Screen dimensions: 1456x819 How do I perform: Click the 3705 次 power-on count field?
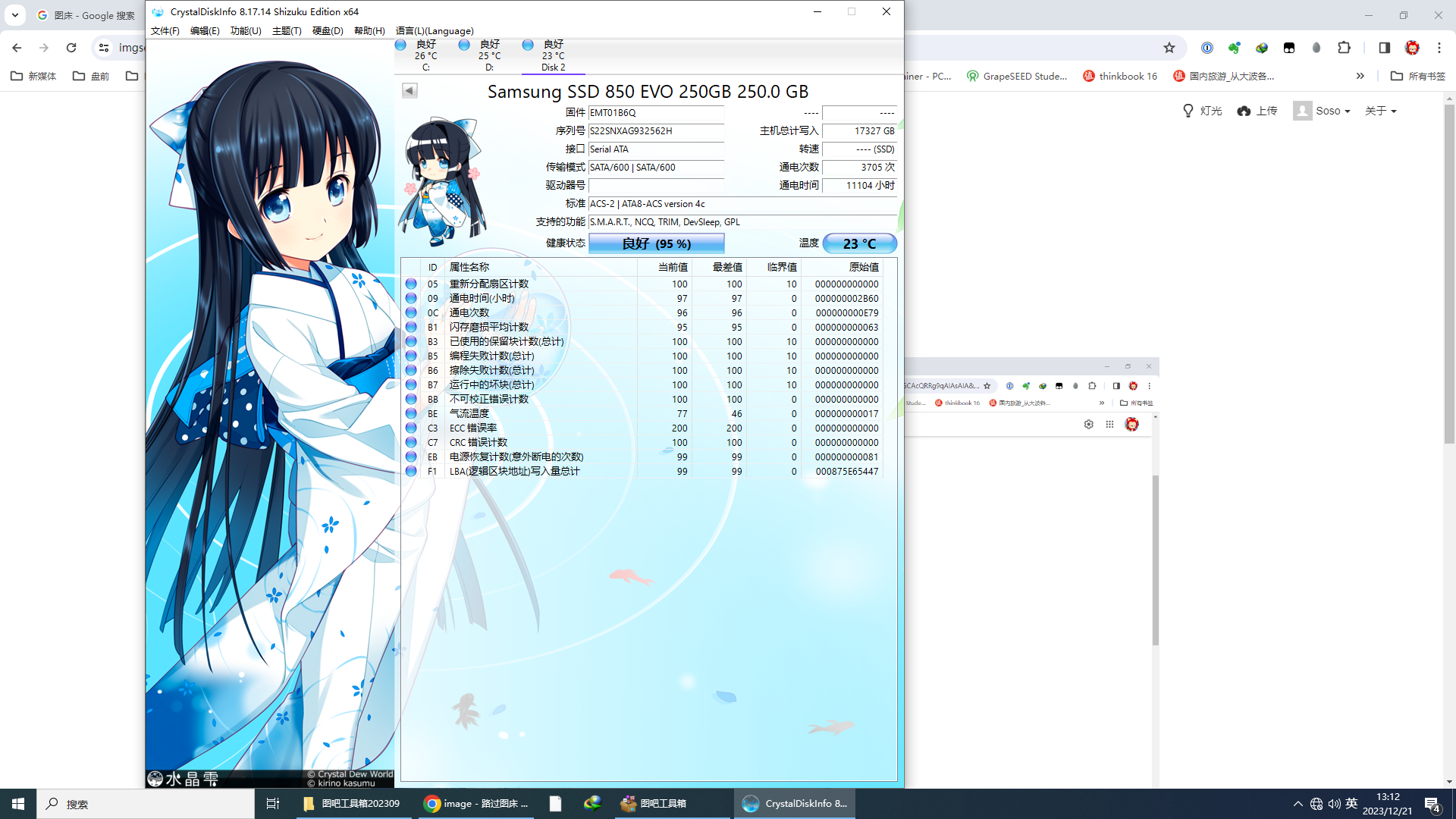(859, 168)
